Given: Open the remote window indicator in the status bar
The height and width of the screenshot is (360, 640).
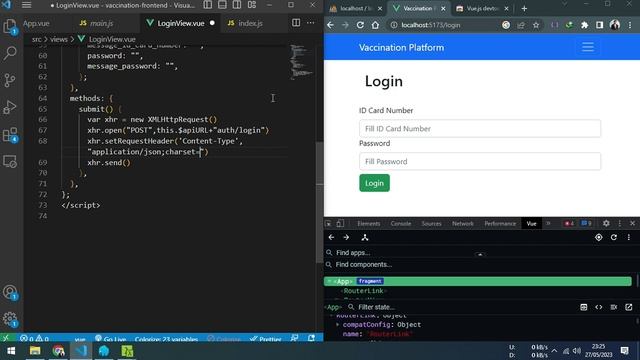Looking at the screenshot, I should pyautogui.click(x=6, y=338).
